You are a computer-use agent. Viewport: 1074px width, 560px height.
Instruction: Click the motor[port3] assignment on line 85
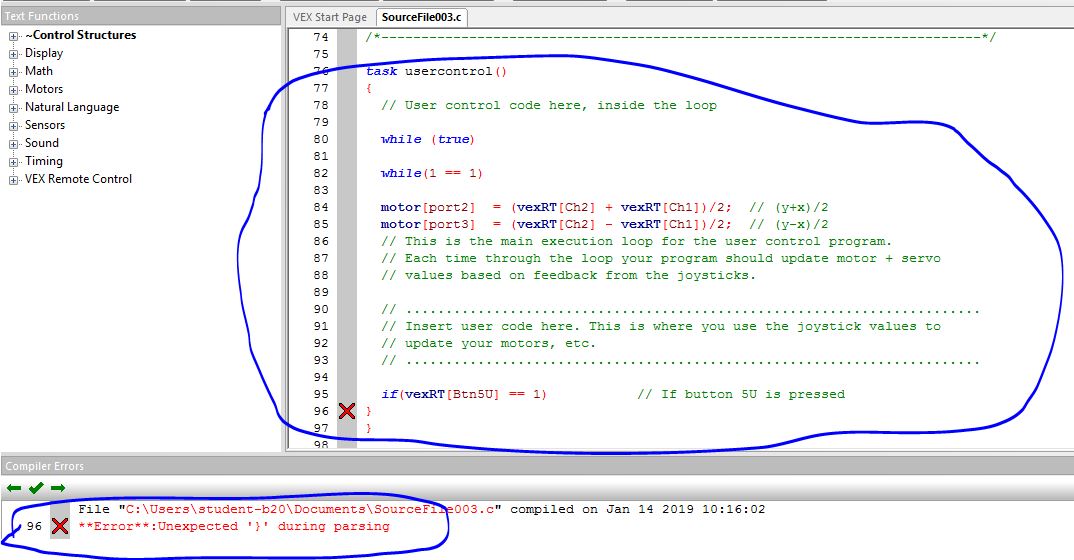click(x=556, y=224)
